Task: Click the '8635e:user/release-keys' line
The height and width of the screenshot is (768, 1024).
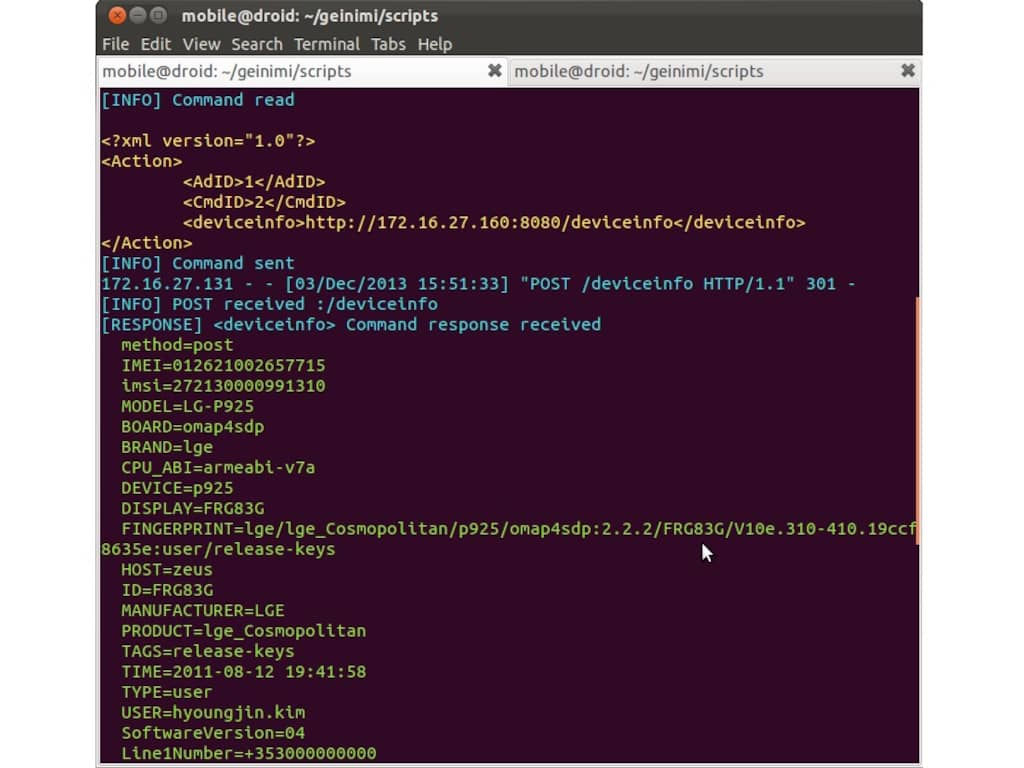Action: (218, 549)
